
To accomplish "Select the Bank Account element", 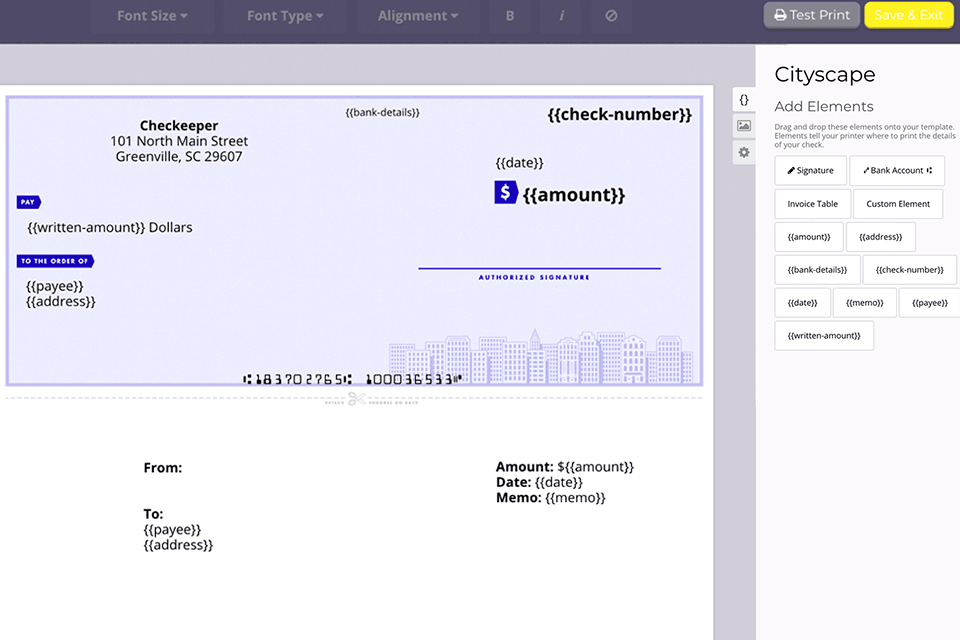I will coord(897,170).
